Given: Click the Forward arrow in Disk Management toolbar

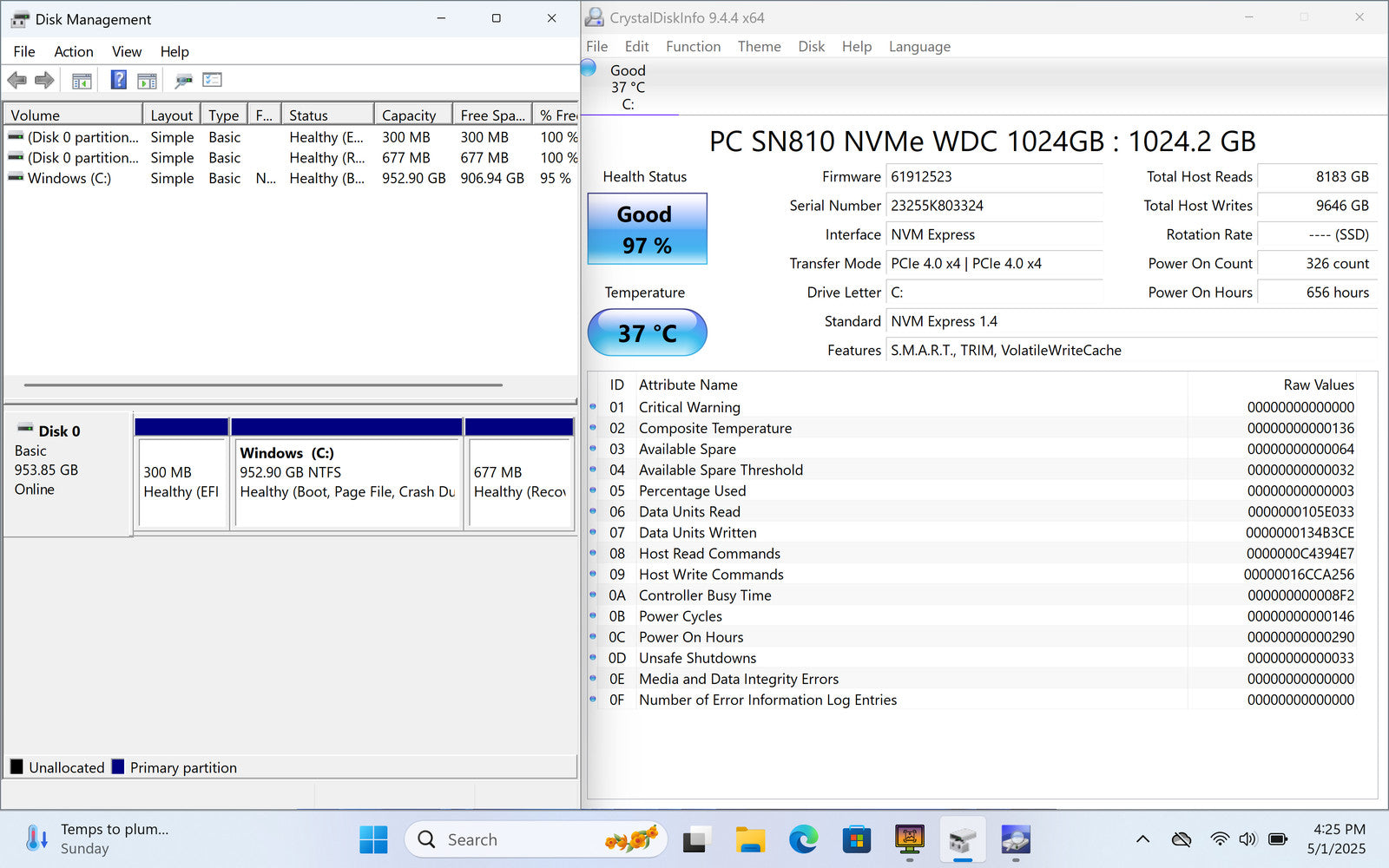Looking at the screenshot, I should pos(44,81).
